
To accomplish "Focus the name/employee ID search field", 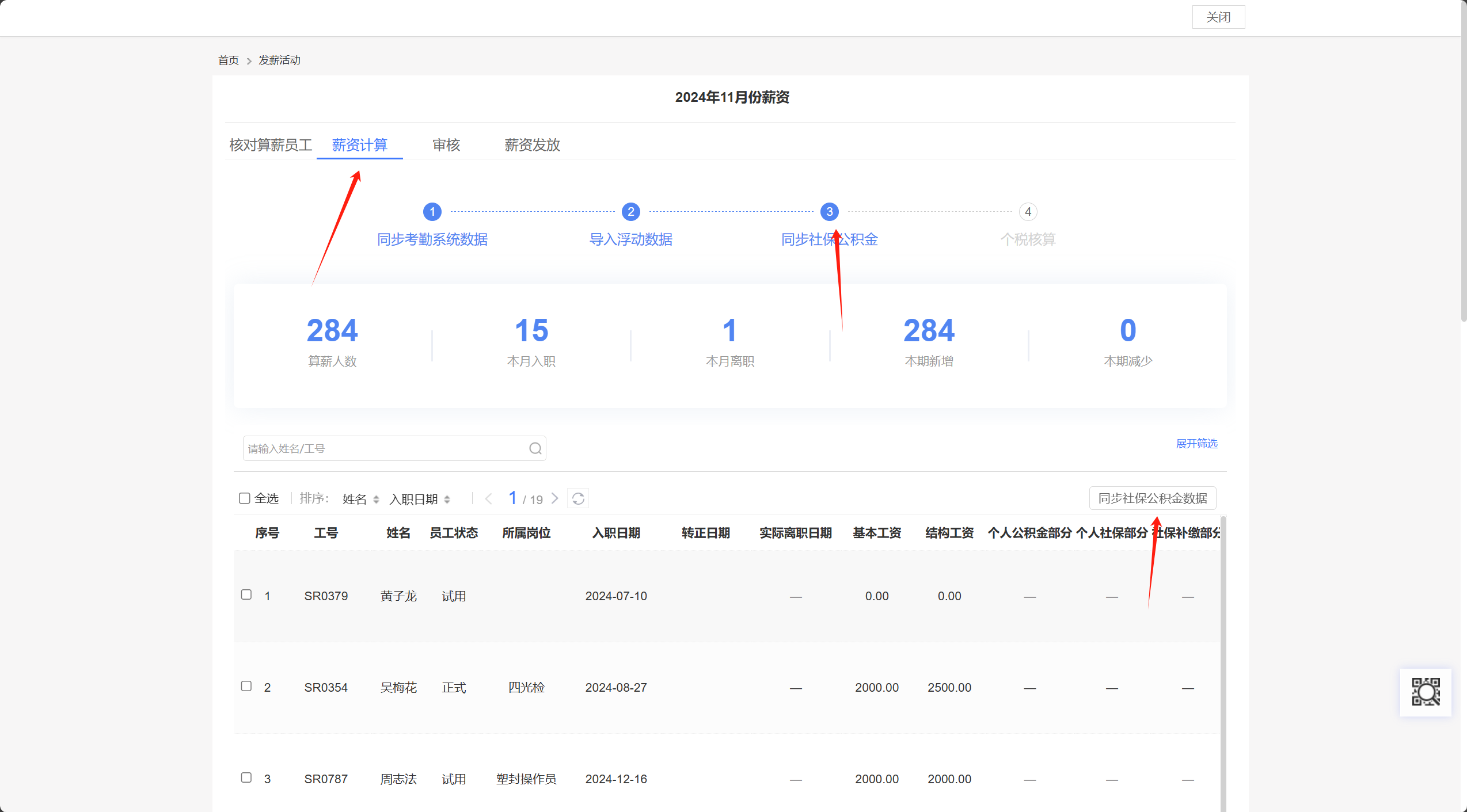I will [x=386, y=448].
